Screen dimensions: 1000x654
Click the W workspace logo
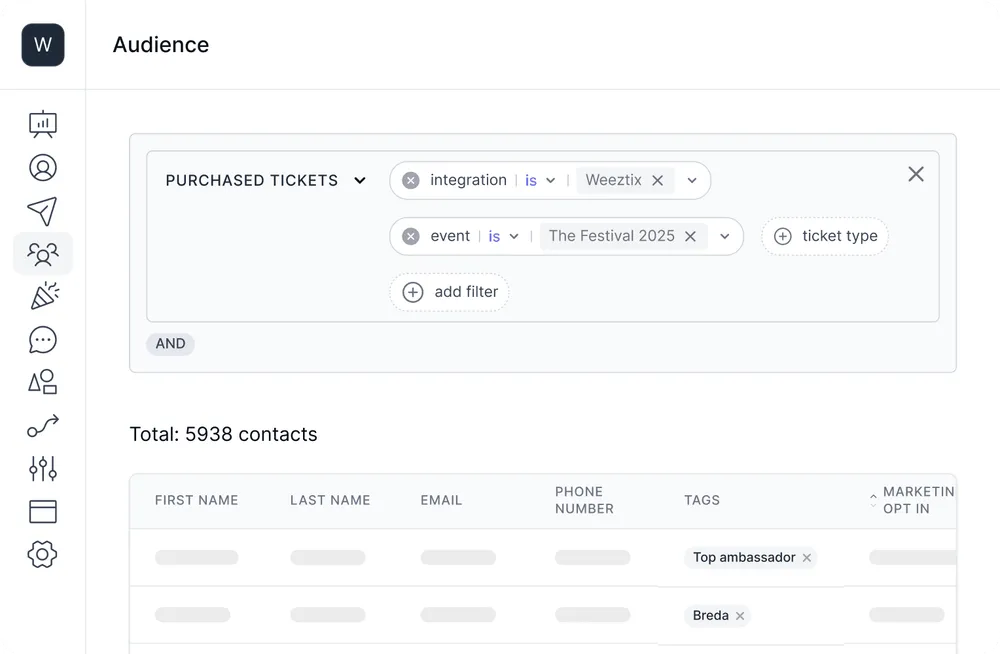(x=43, y=45)
